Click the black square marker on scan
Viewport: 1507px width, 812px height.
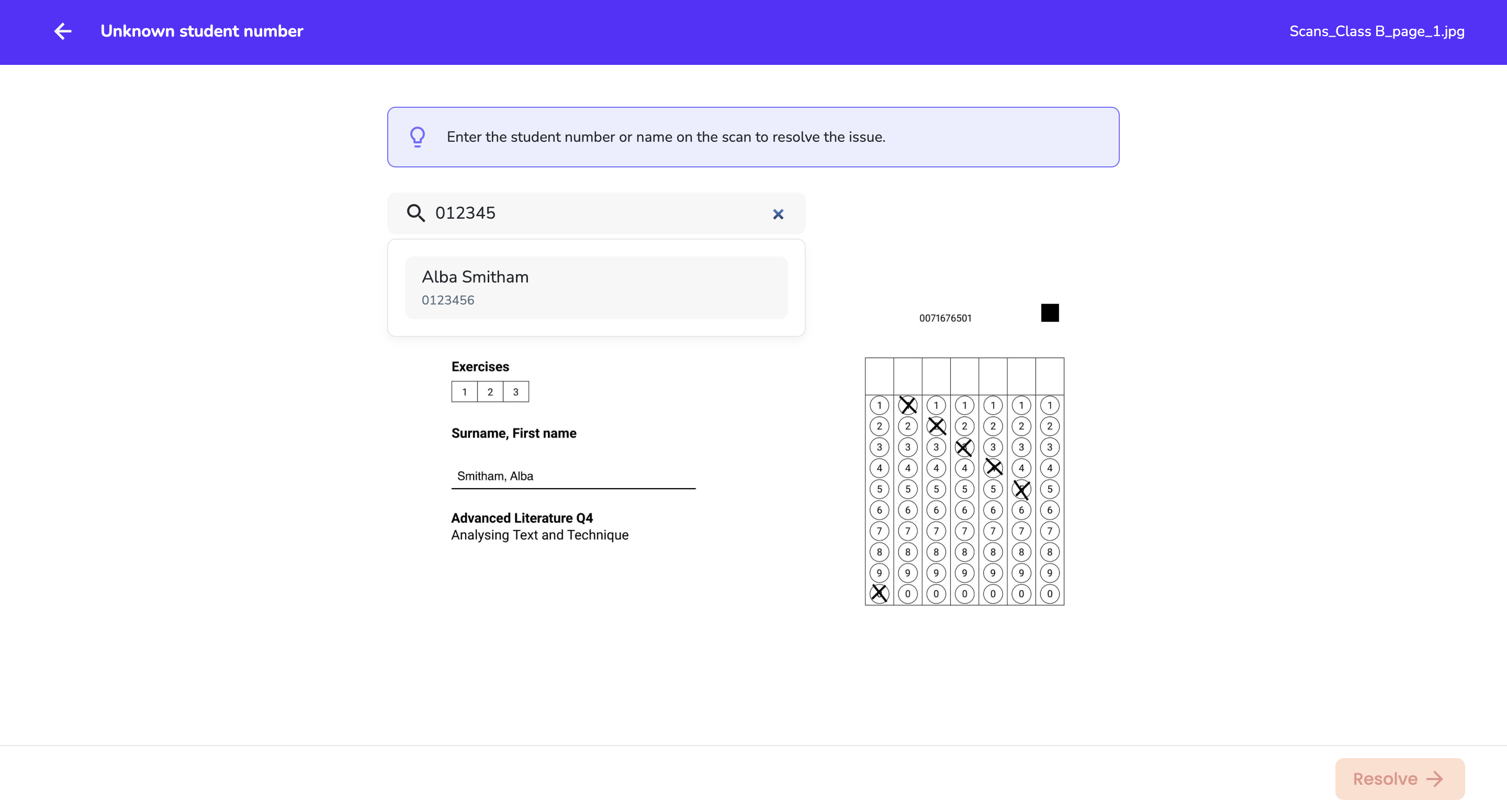tap(1050, 312)
